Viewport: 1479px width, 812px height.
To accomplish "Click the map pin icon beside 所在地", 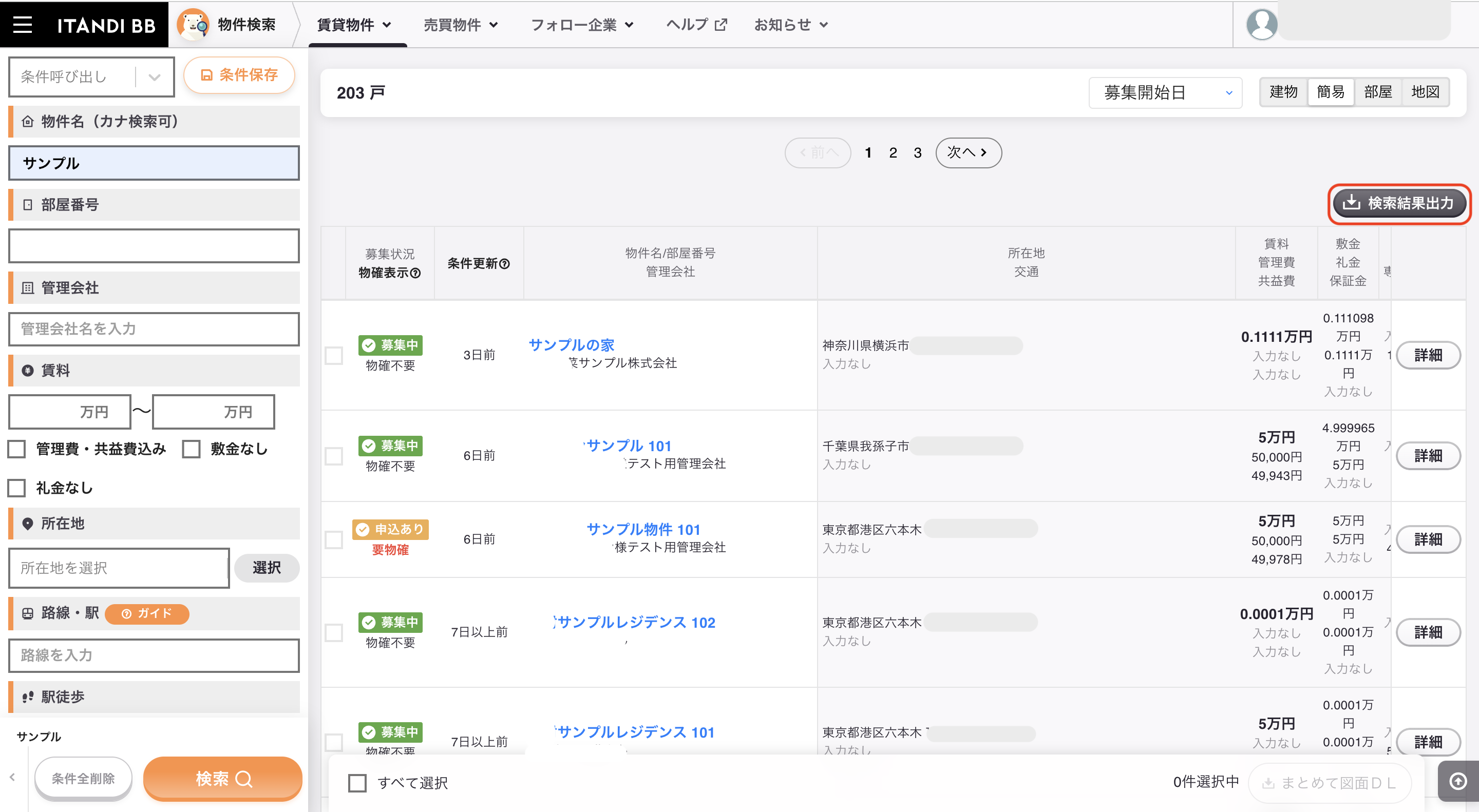I will 27,524.
